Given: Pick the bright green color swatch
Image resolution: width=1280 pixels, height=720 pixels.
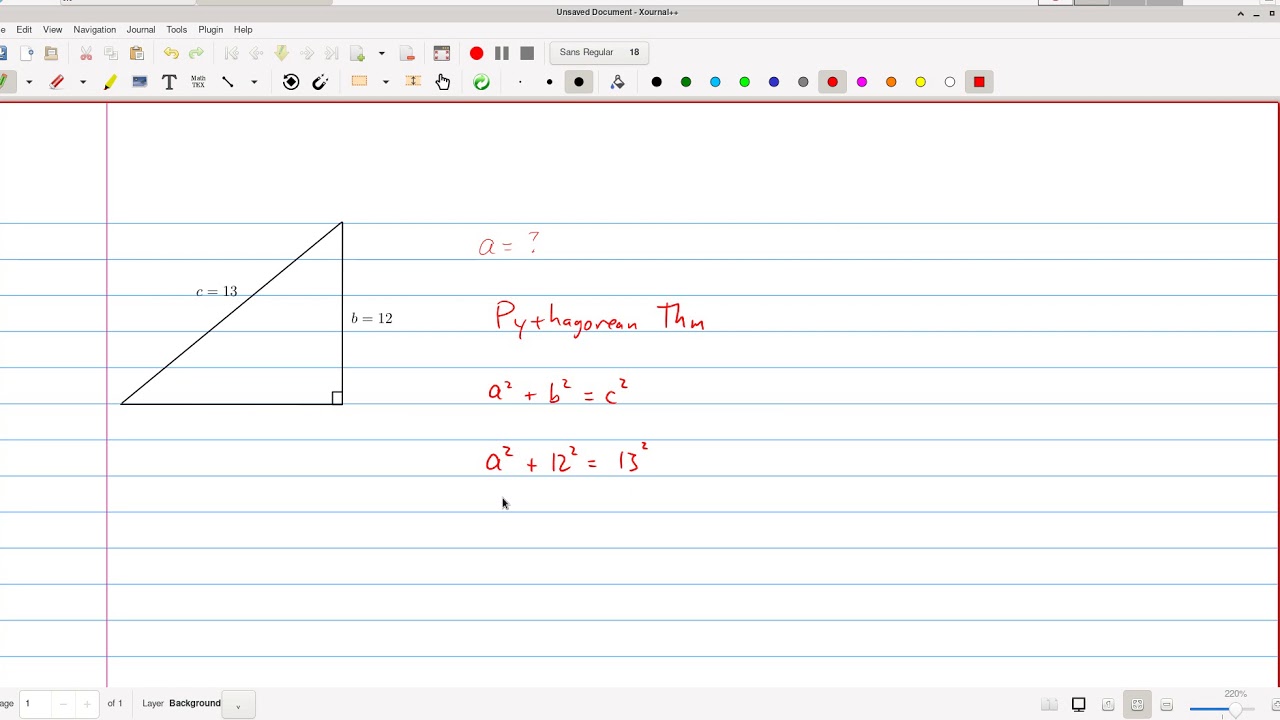Looking at the screenshot, I should click(745, 82).
